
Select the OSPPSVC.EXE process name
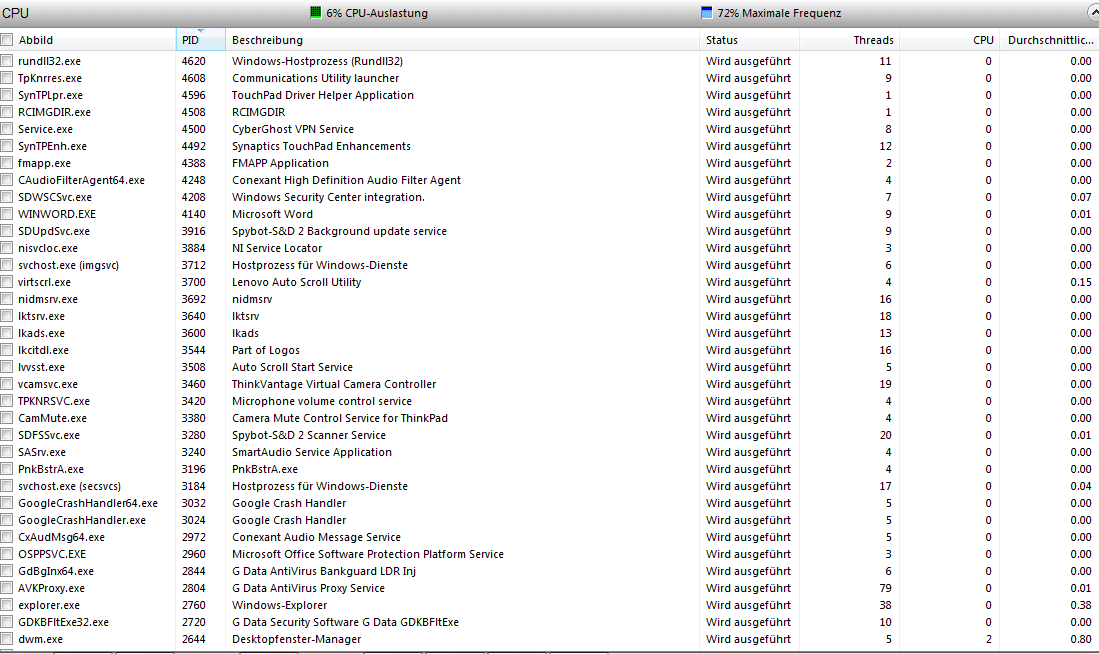[x=53, y=554]
